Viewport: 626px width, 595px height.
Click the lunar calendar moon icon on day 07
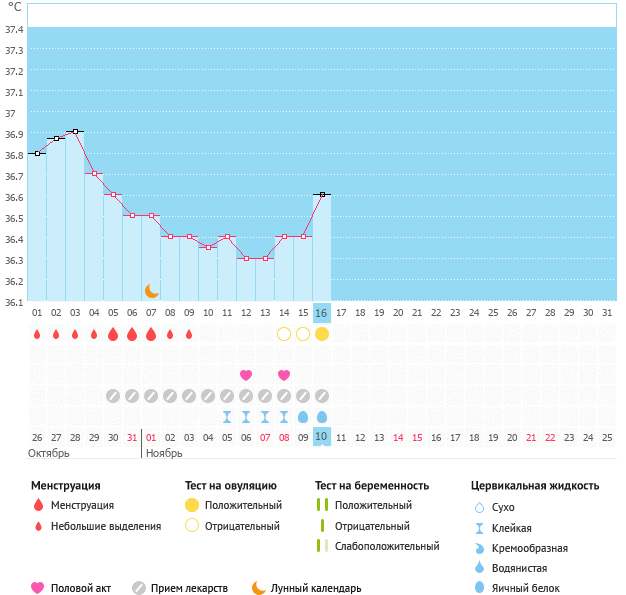click(x=151, y=290)
